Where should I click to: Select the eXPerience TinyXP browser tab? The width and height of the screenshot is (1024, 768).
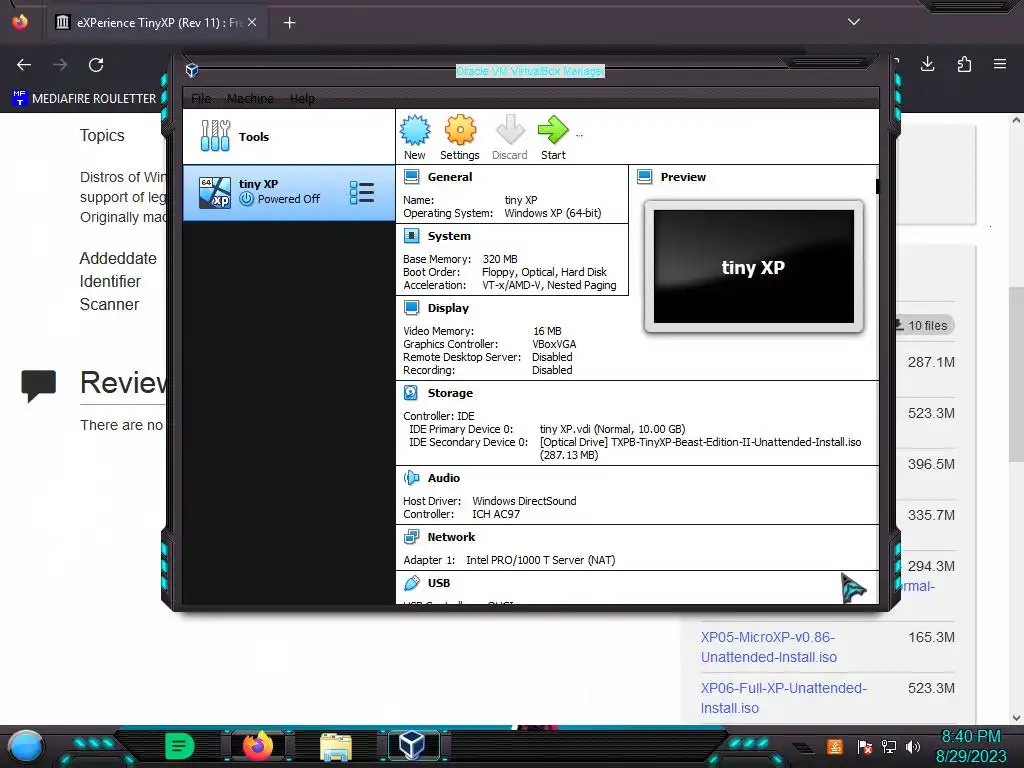[x=157, y=22]
